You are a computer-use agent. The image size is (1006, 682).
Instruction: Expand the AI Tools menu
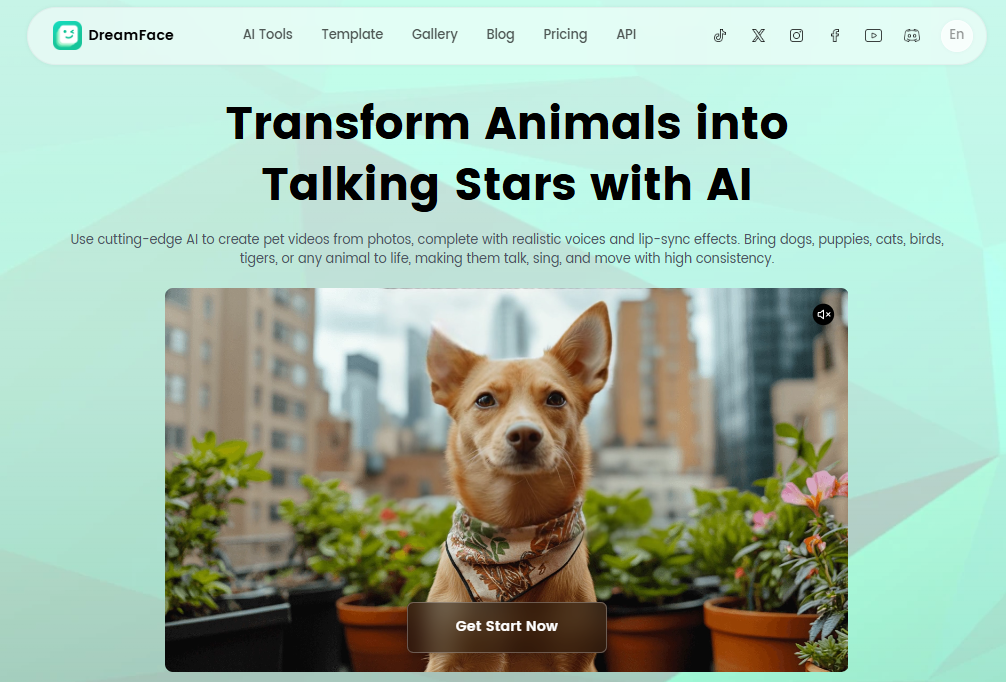[x=268, y=35]
